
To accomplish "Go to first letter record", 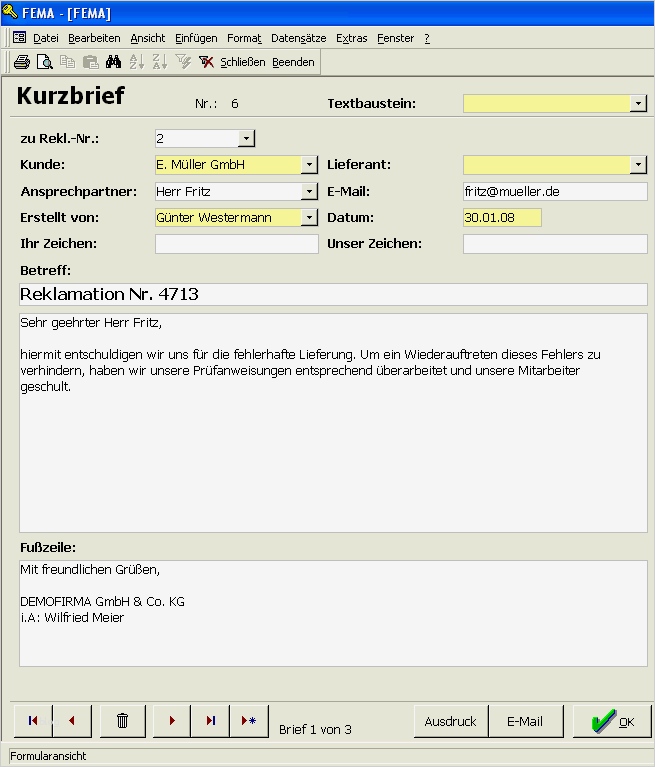I will (33, 721).
